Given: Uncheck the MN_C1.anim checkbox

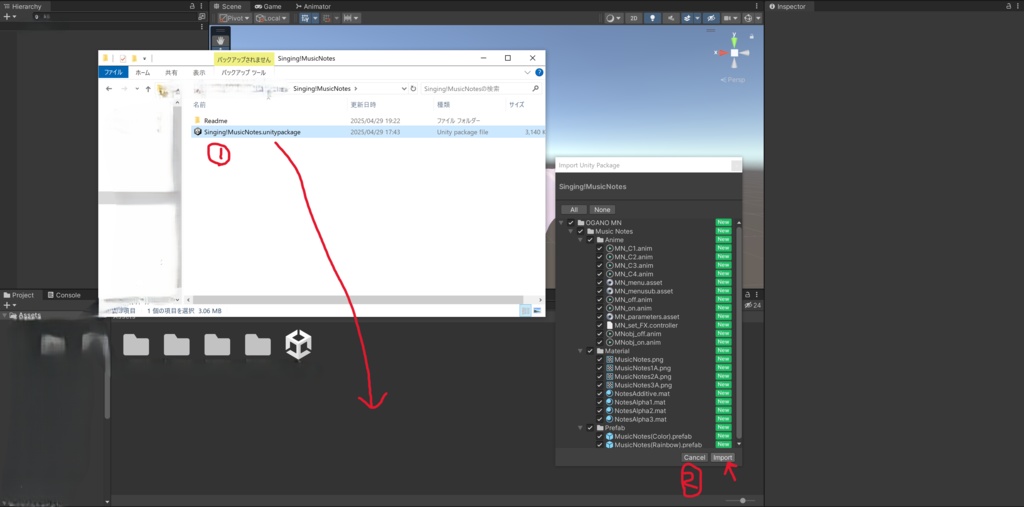Looking at the screenshot, I should (x=600, y=248).
